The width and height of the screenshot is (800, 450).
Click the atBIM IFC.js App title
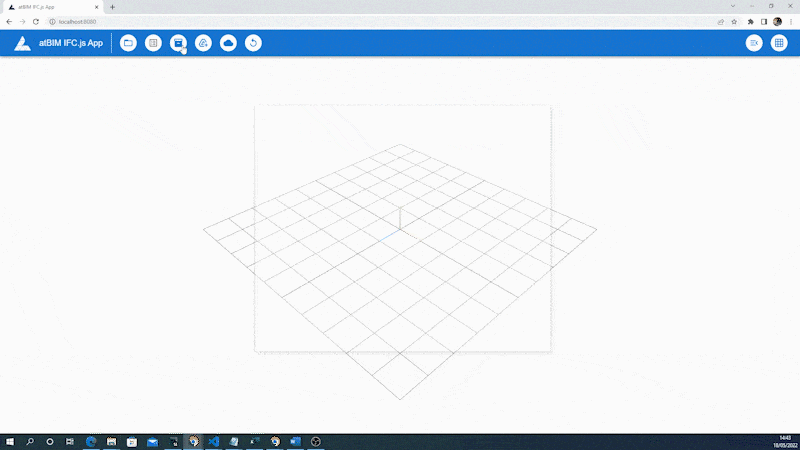(x=70, y=43)
